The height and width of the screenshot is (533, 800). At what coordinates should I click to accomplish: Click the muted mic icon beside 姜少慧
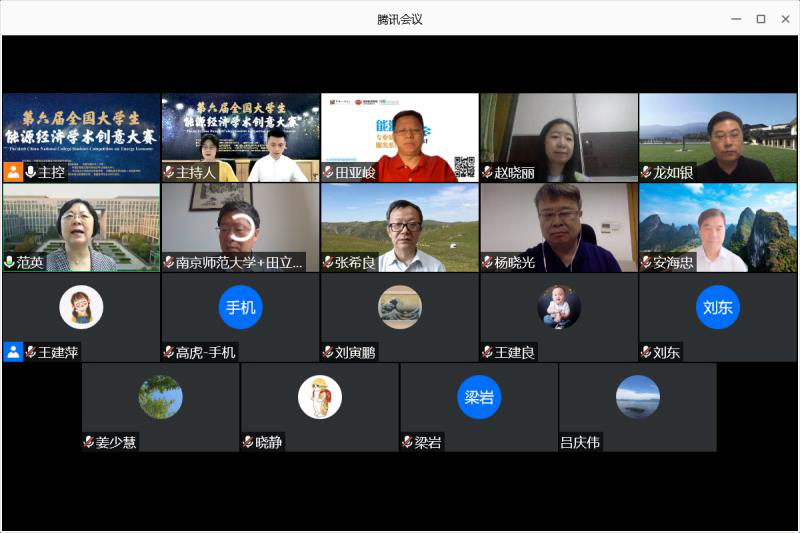[89, 442]
